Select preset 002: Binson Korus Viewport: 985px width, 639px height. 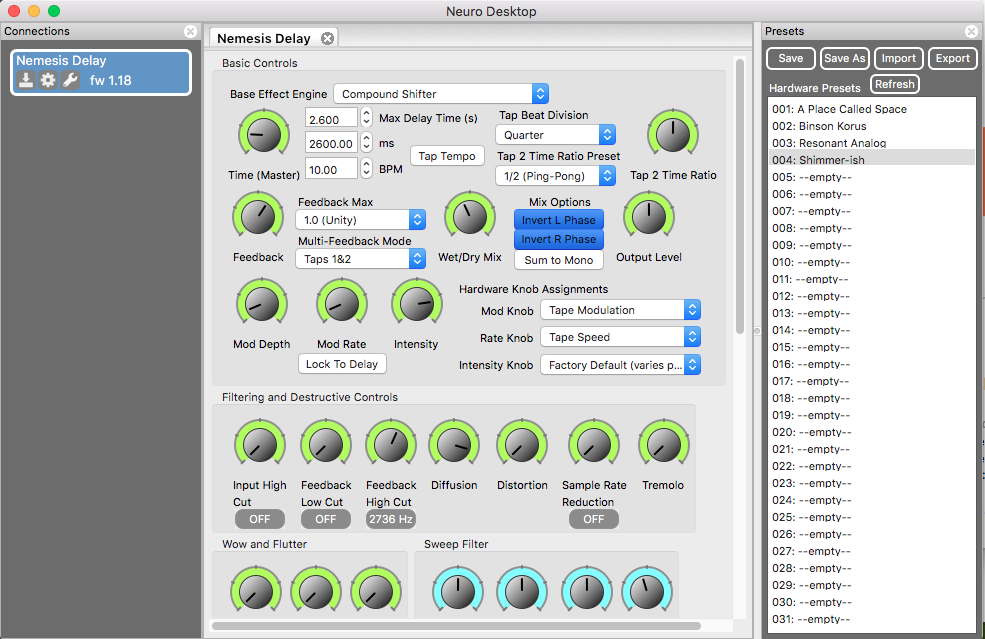coord(871,126)
